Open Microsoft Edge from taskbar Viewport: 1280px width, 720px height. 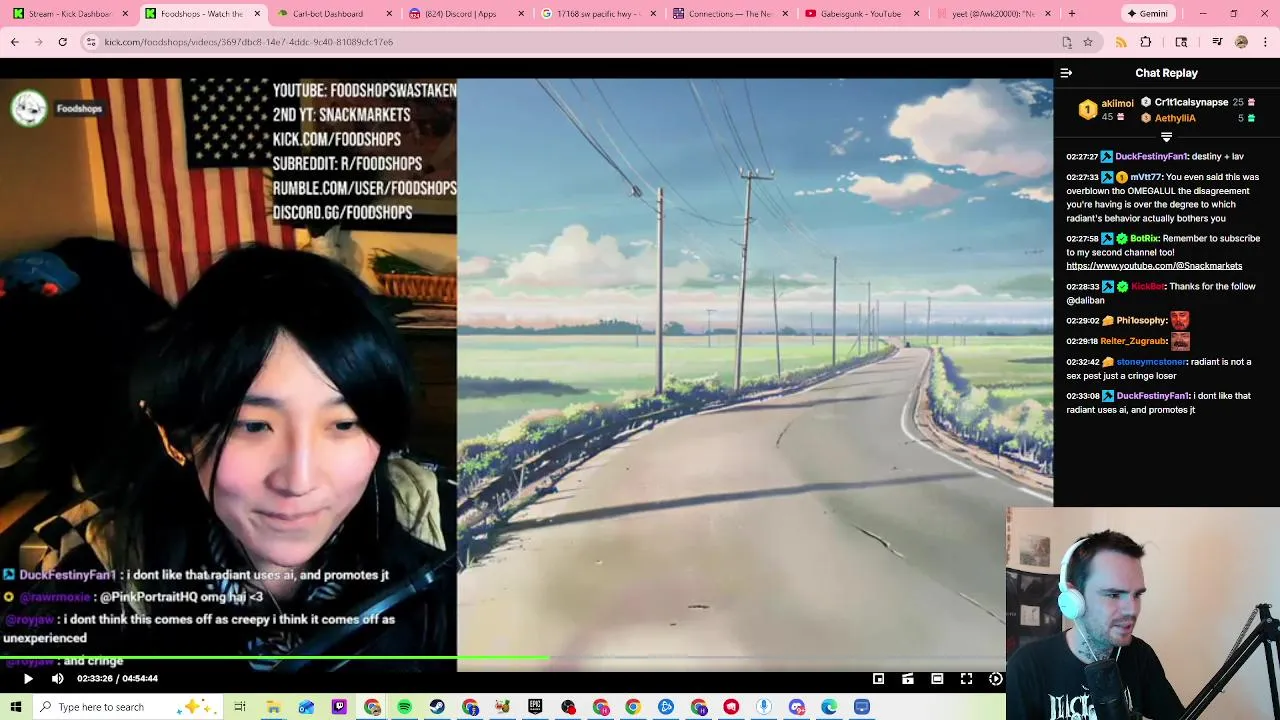(829, 707)
